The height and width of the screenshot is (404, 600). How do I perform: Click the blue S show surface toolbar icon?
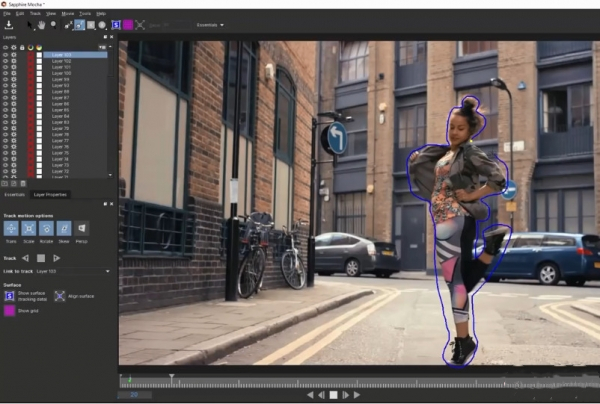pyautogui.click(x=116, y=24)
